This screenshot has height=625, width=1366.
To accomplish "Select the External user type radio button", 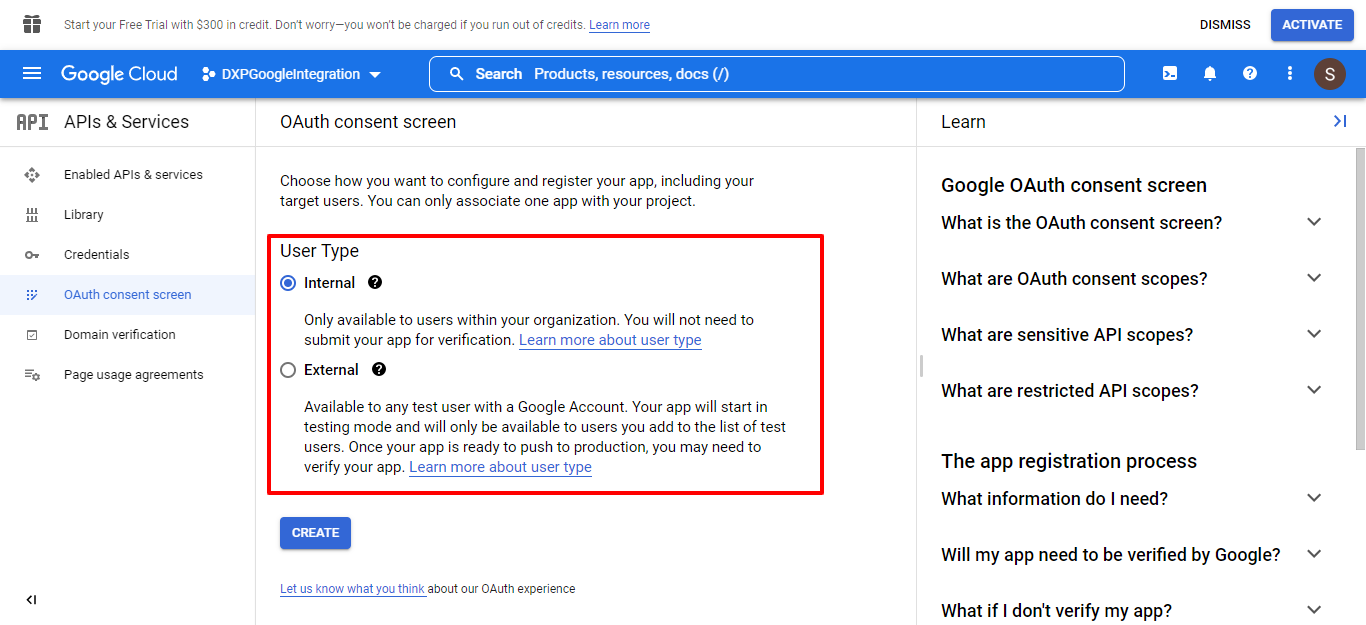I will point(289,370).
